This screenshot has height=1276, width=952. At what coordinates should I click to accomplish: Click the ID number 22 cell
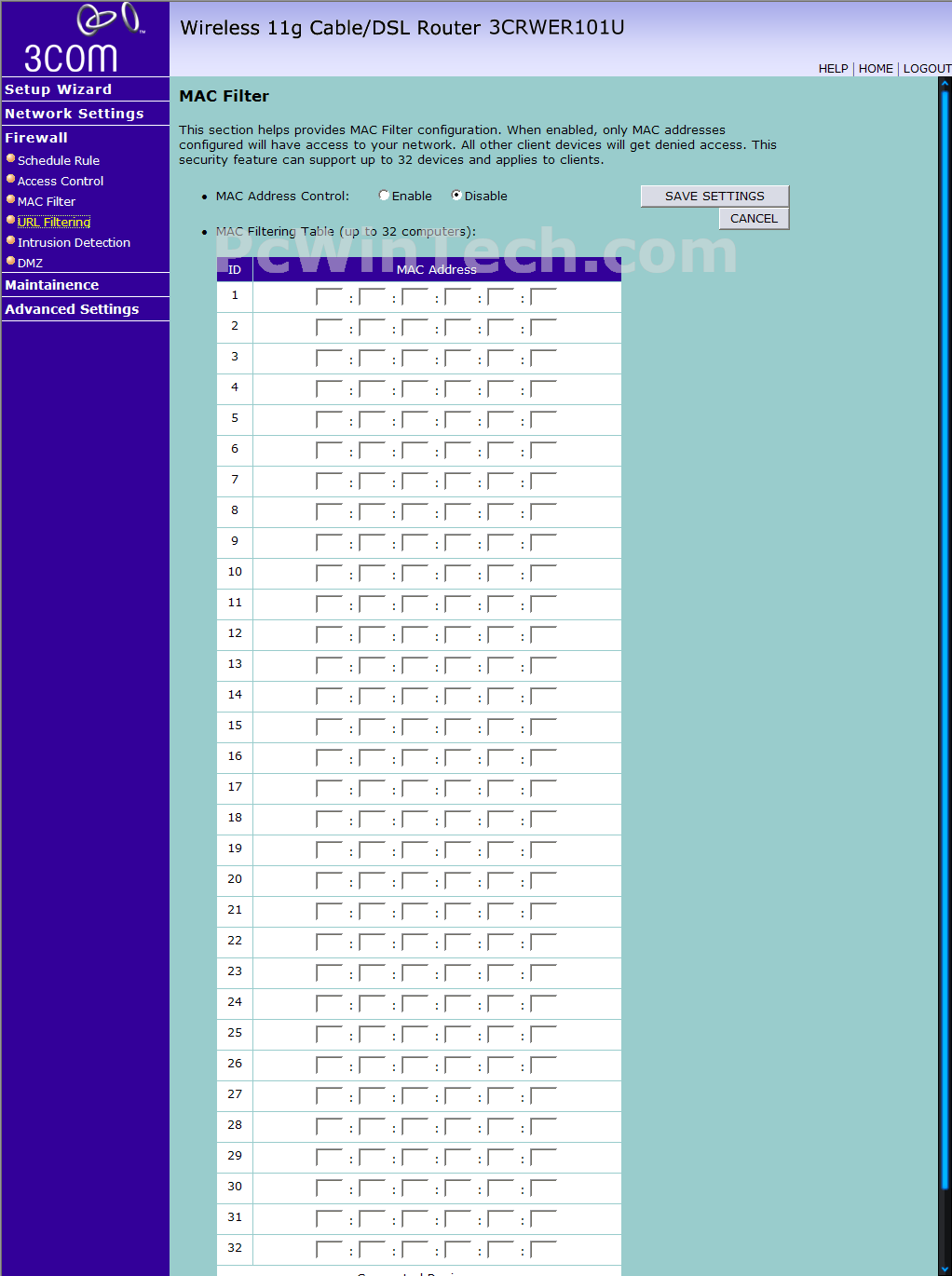tap(235, 941)
